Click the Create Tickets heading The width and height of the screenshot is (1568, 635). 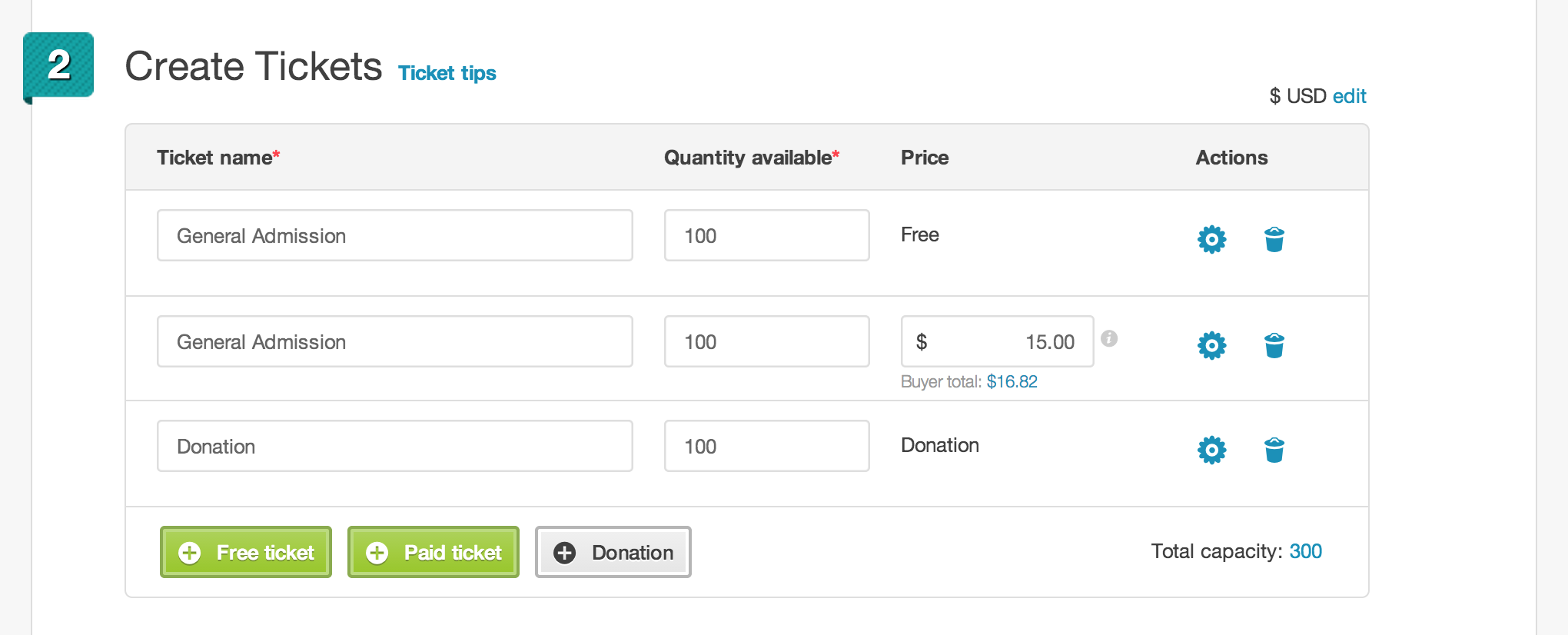coord(254,66)
